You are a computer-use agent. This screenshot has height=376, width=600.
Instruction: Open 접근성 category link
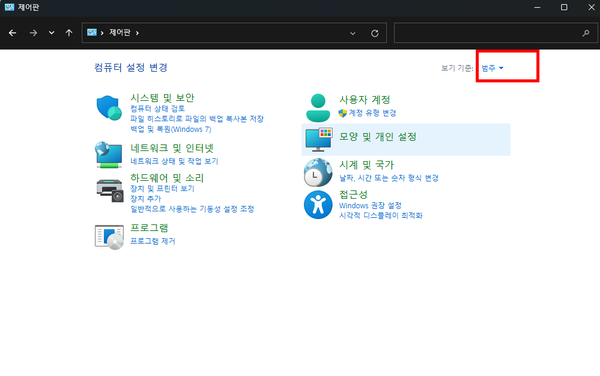click(x=353, y=194)
